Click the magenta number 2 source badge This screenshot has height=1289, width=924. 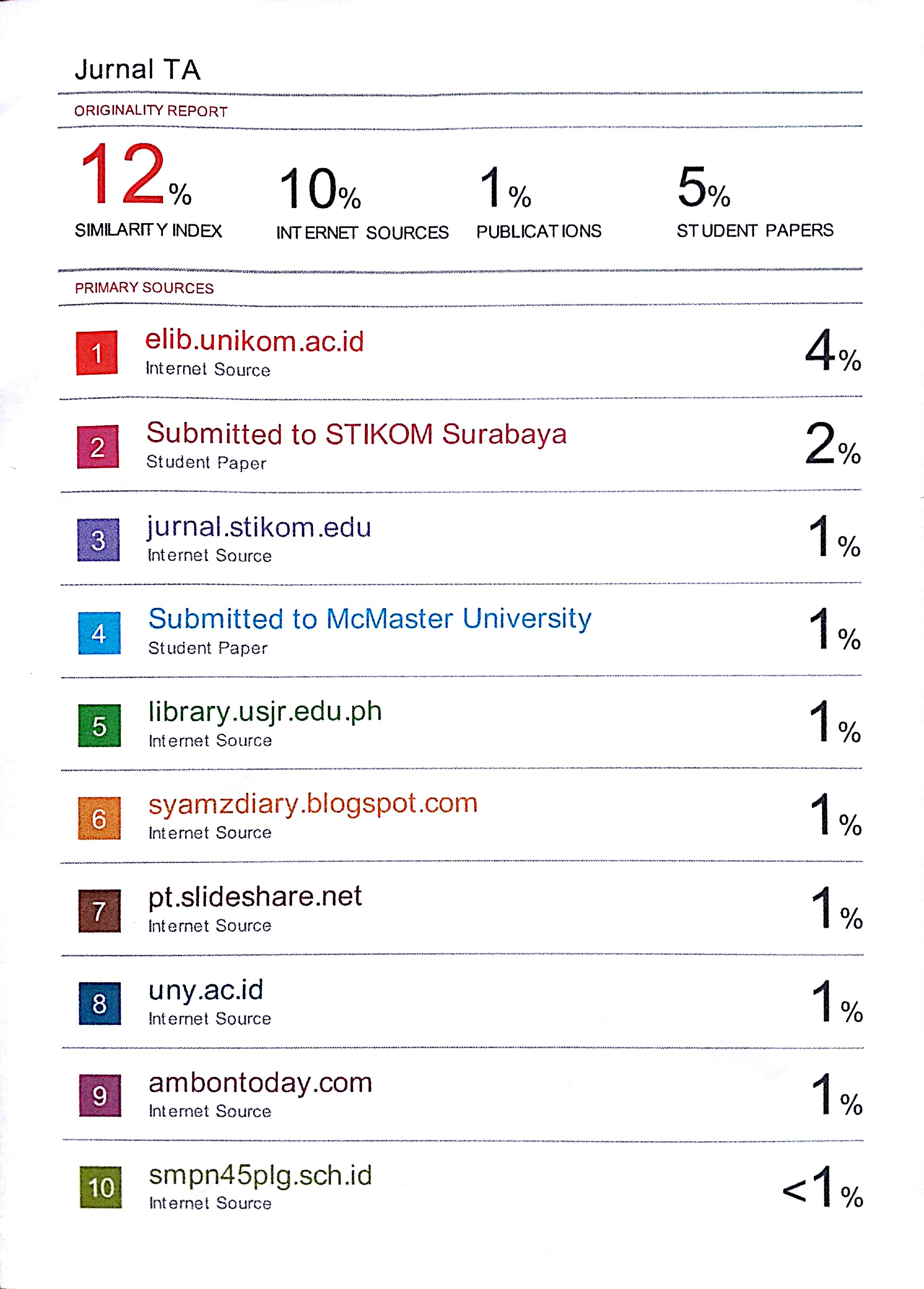pos(98,447)
